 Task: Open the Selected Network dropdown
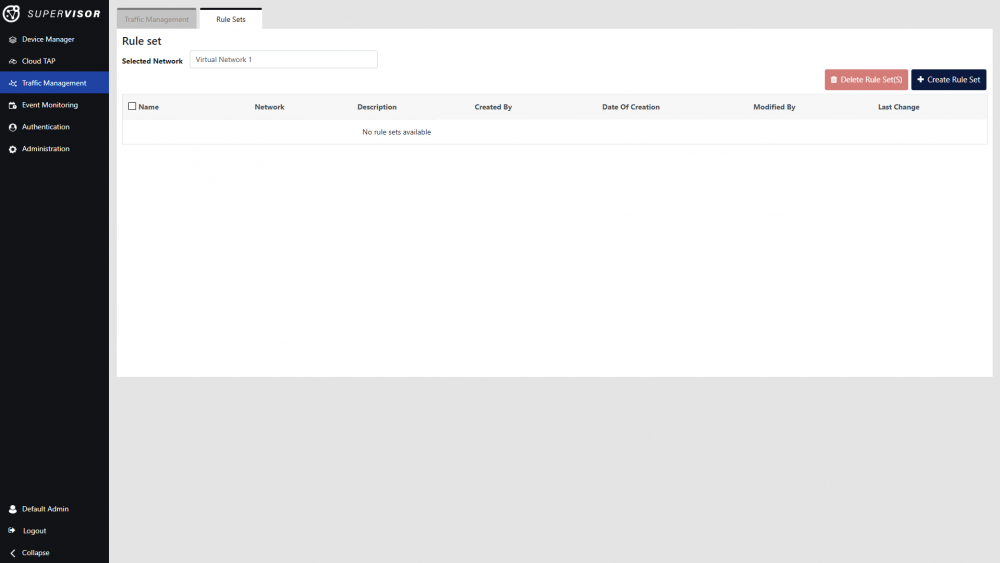tap(283, 60)
